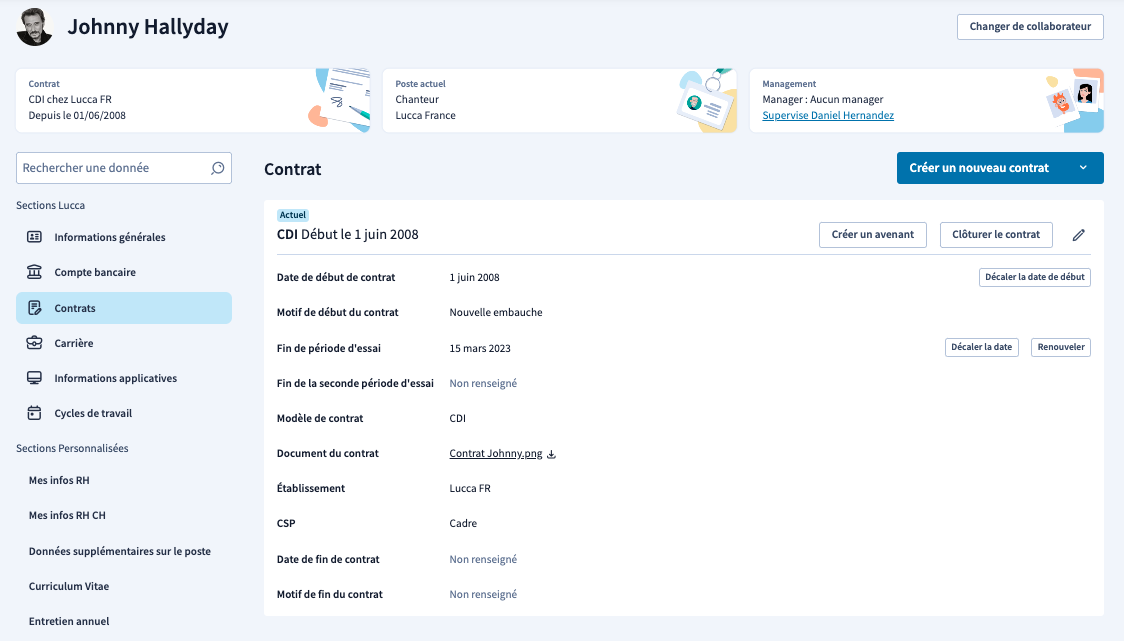1124x641 pixels.
Task: Click the Informations générales card icon
Action: tap(34, 237)
